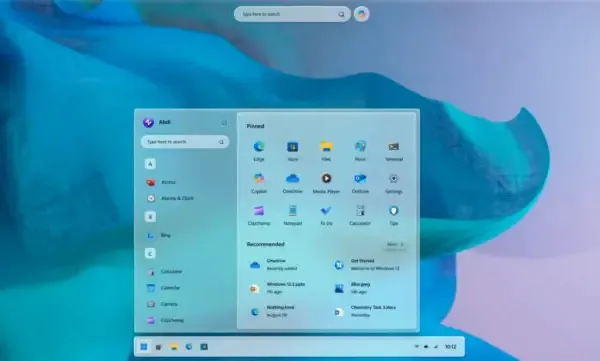Jump to letter A in app list

click(x=150, y=164)
